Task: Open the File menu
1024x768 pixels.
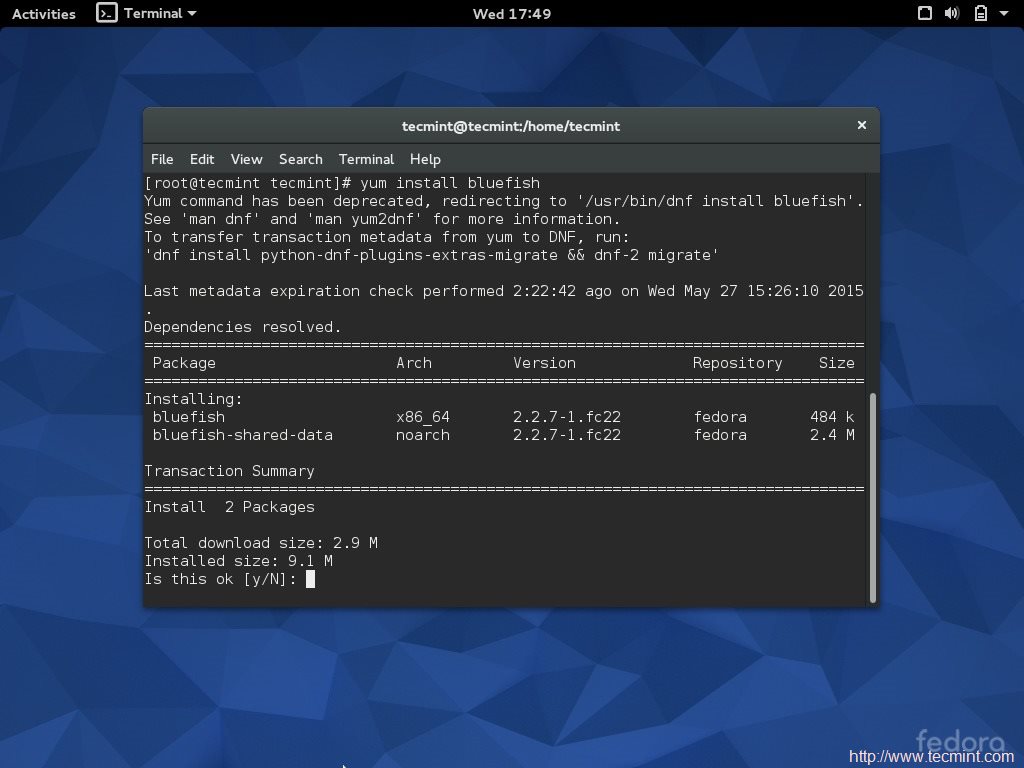Action: (162, 159)
